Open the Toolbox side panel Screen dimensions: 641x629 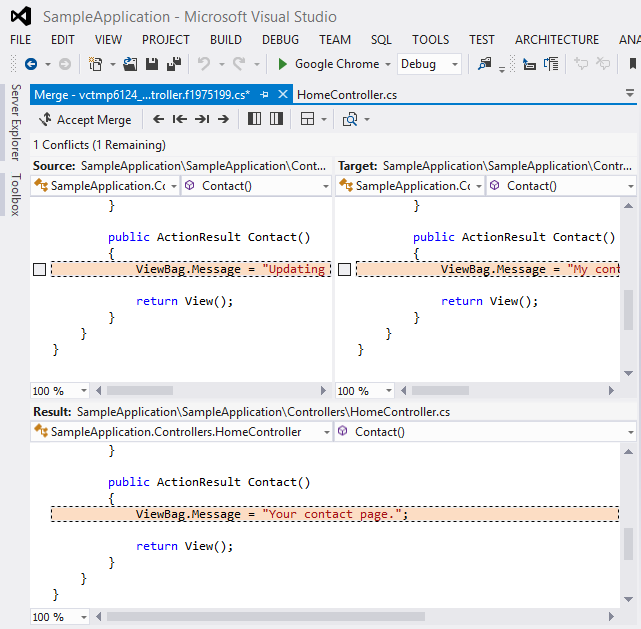tap(16, 195)
